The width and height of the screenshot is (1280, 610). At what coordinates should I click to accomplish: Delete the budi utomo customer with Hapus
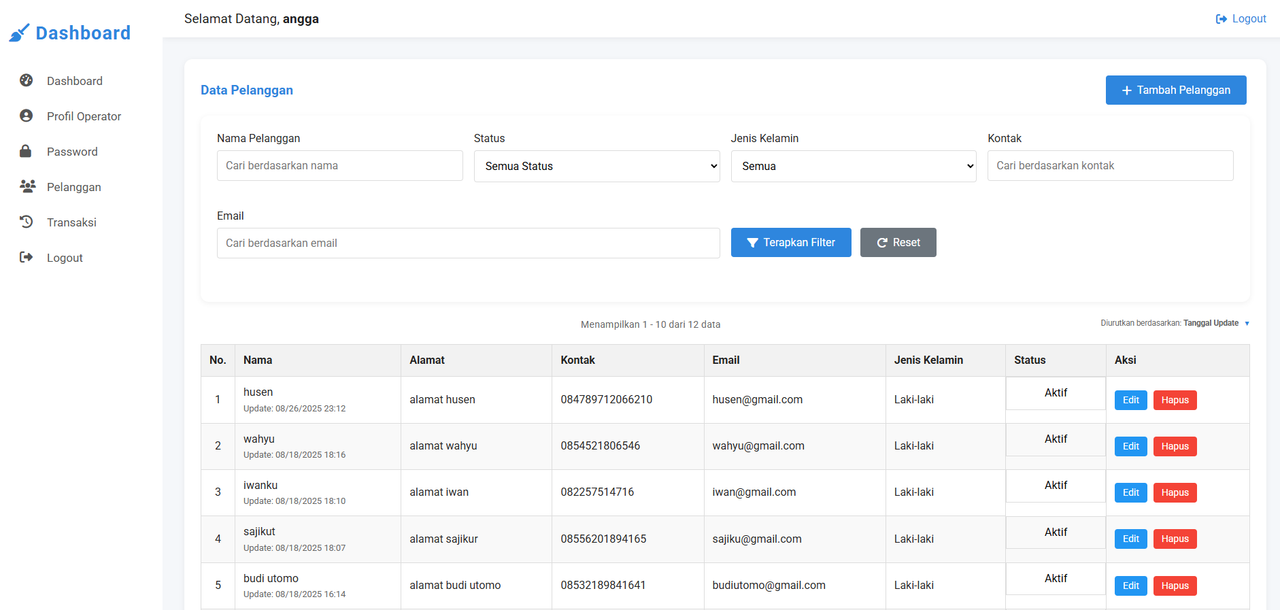coord(1175,586)
